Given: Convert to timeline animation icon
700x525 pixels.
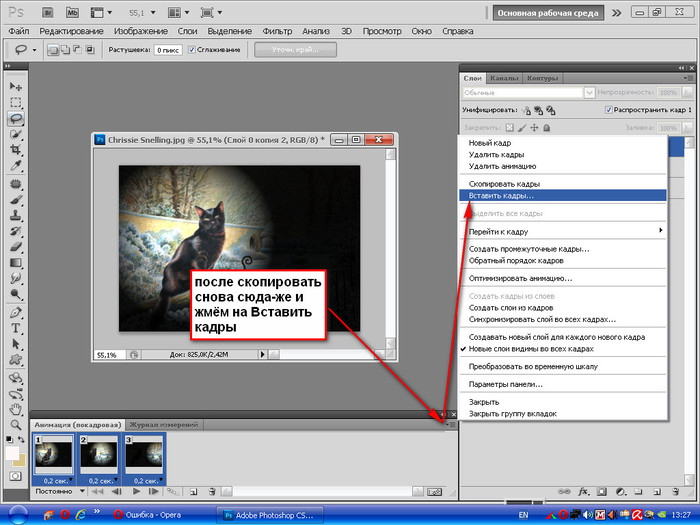Looking at the screenshot, I should [434, 492].
